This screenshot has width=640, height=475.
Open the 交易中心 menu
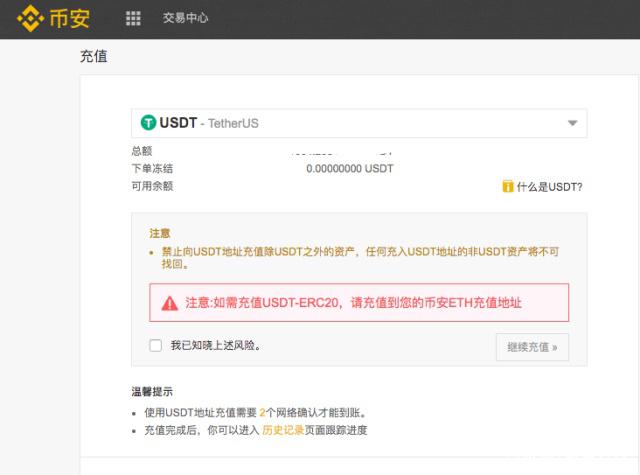coord(185,18)
